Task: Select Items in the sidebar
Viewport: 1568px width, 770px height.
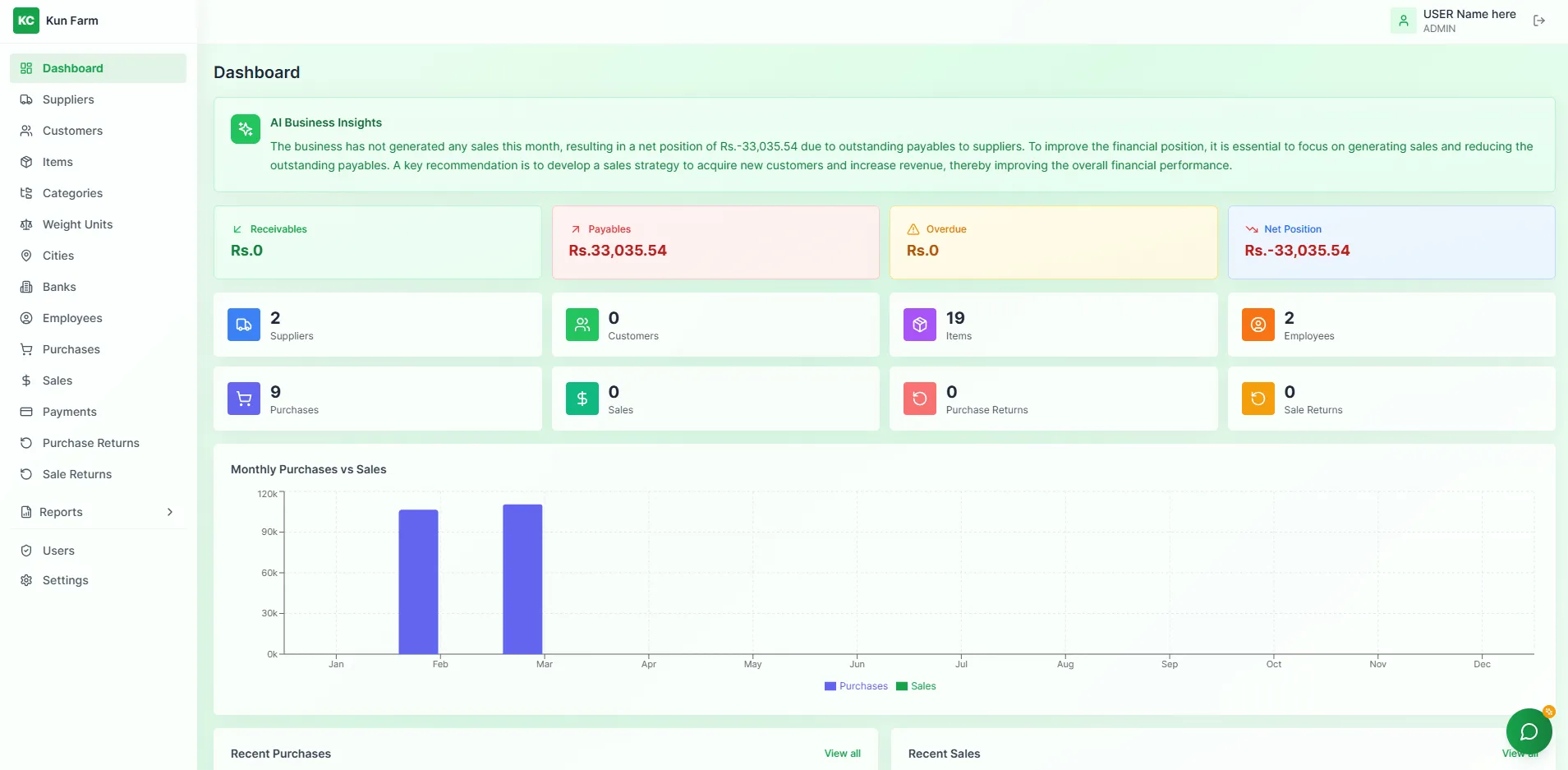Action: click(99, 162)
